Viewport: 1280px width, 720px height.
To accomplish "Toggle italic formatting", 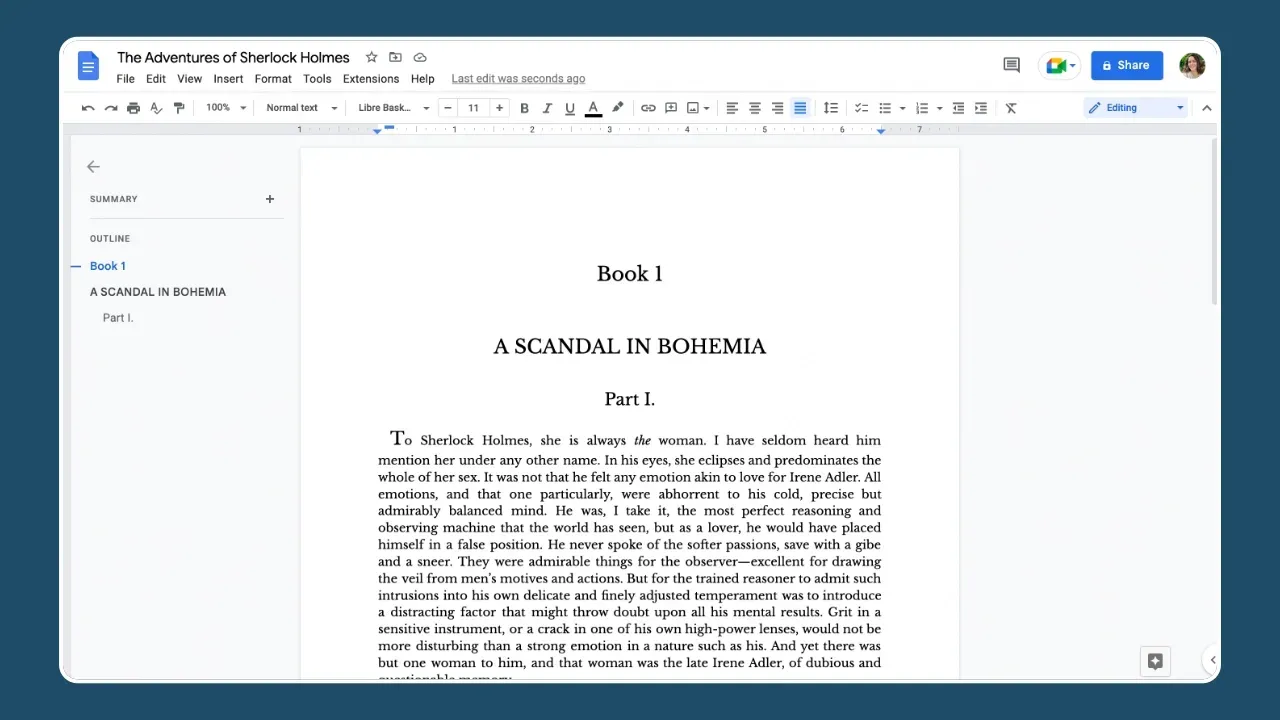I will pyautogui.click(x=547, y=107).
